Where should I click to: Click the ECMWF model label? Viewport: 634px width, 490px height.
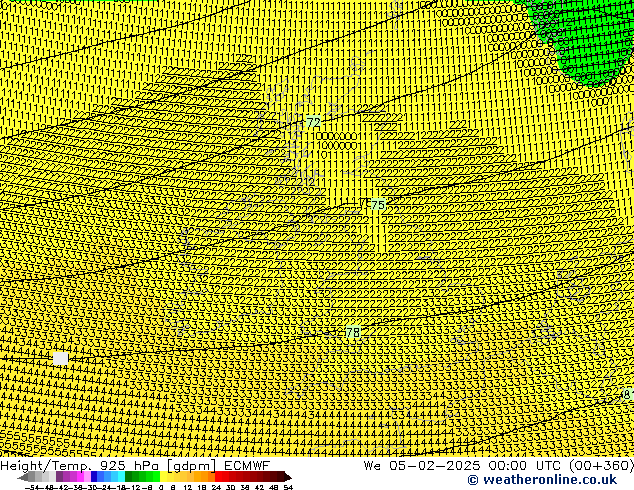pyautogui.click(x=244, y=465)
